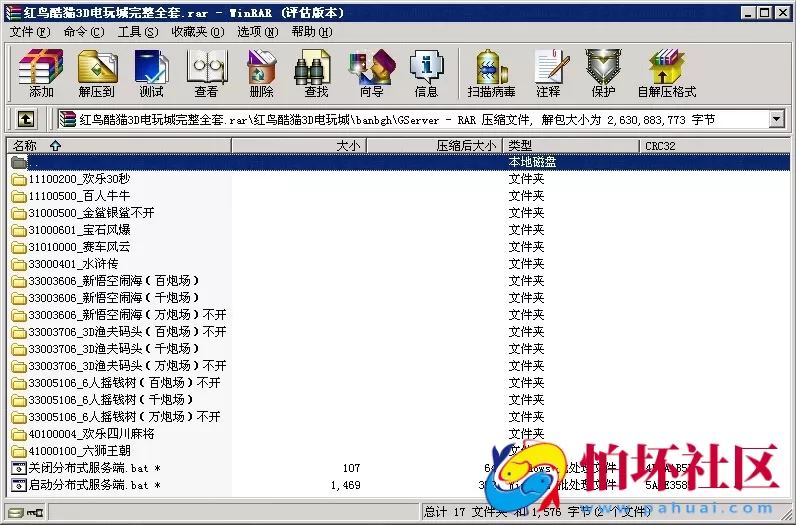The image size is (796, 525).
Task: Click the Add (添加) toolbar icon
Action: point(41,73)
